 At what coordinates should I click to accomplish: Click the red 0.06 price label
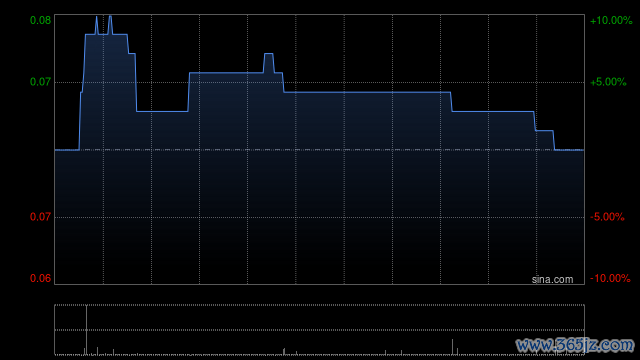tap(40, 278)
